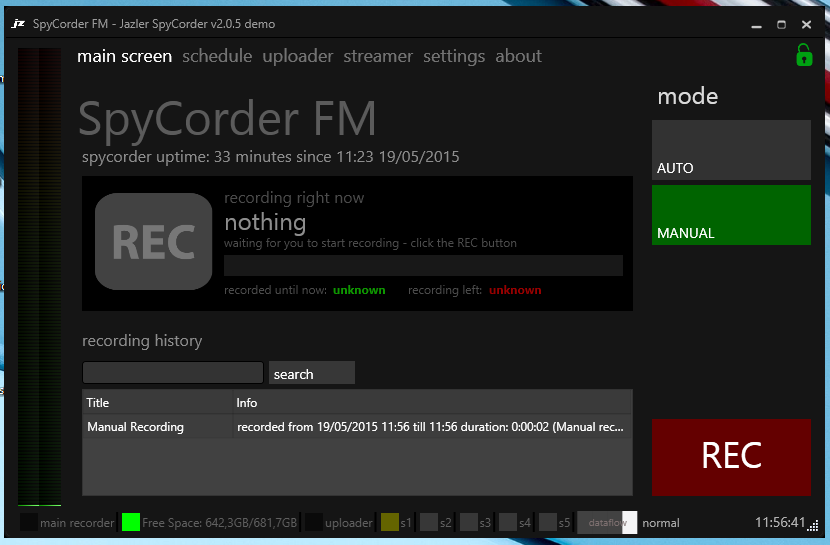
Task: Maximize the SpyCorder window
Action: 781,24
